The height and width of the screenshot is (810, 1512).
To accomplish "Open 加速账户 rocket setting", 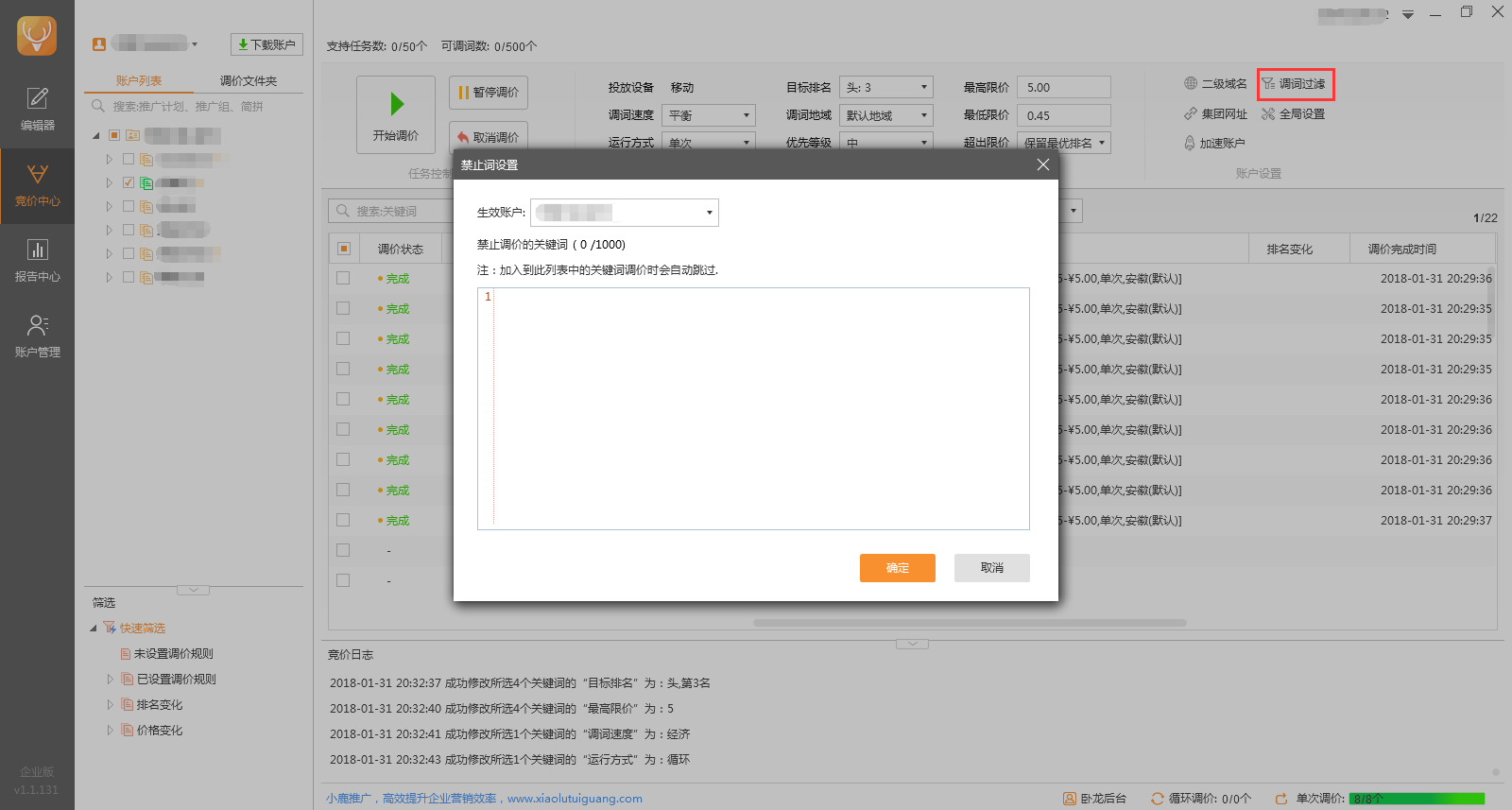I will point(1214,144).
